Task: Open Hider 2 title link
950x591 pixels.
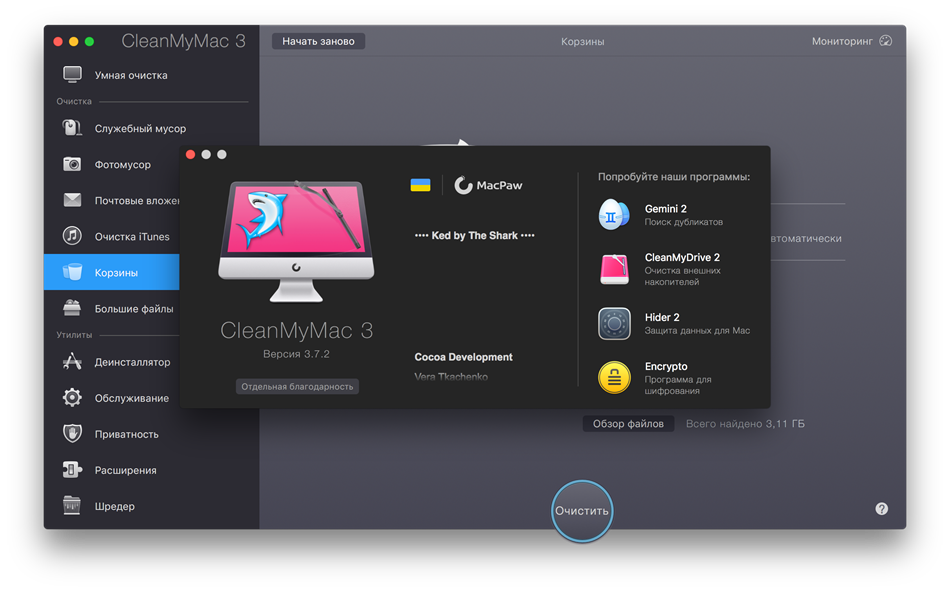Action: pos(662,318)
